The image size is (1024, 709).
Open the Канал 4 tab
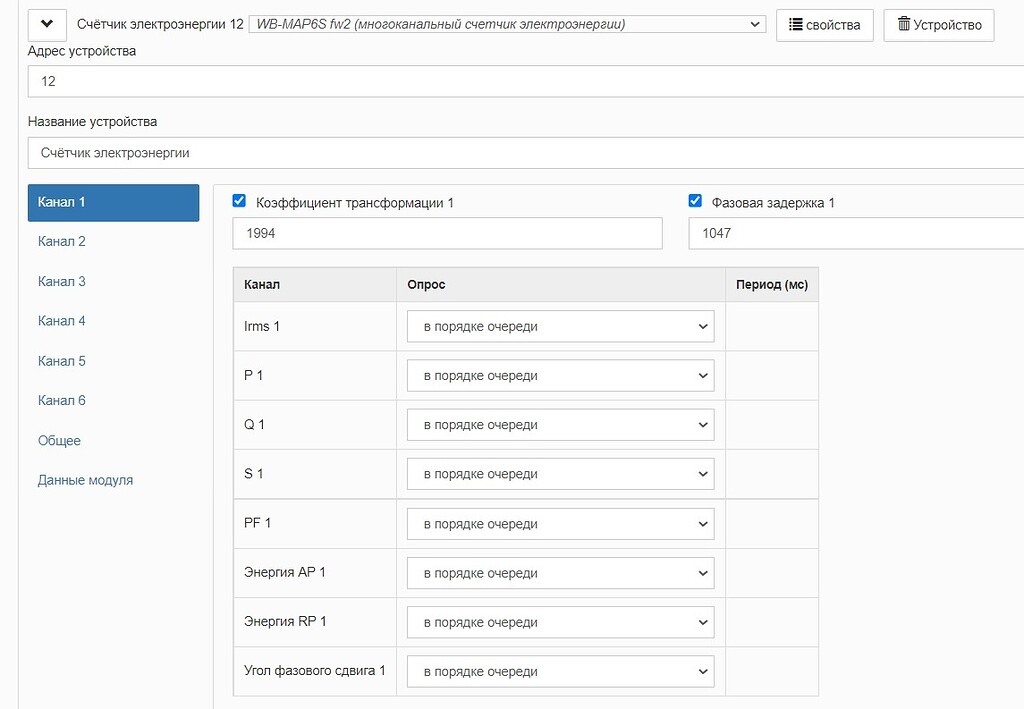point(62,321)
